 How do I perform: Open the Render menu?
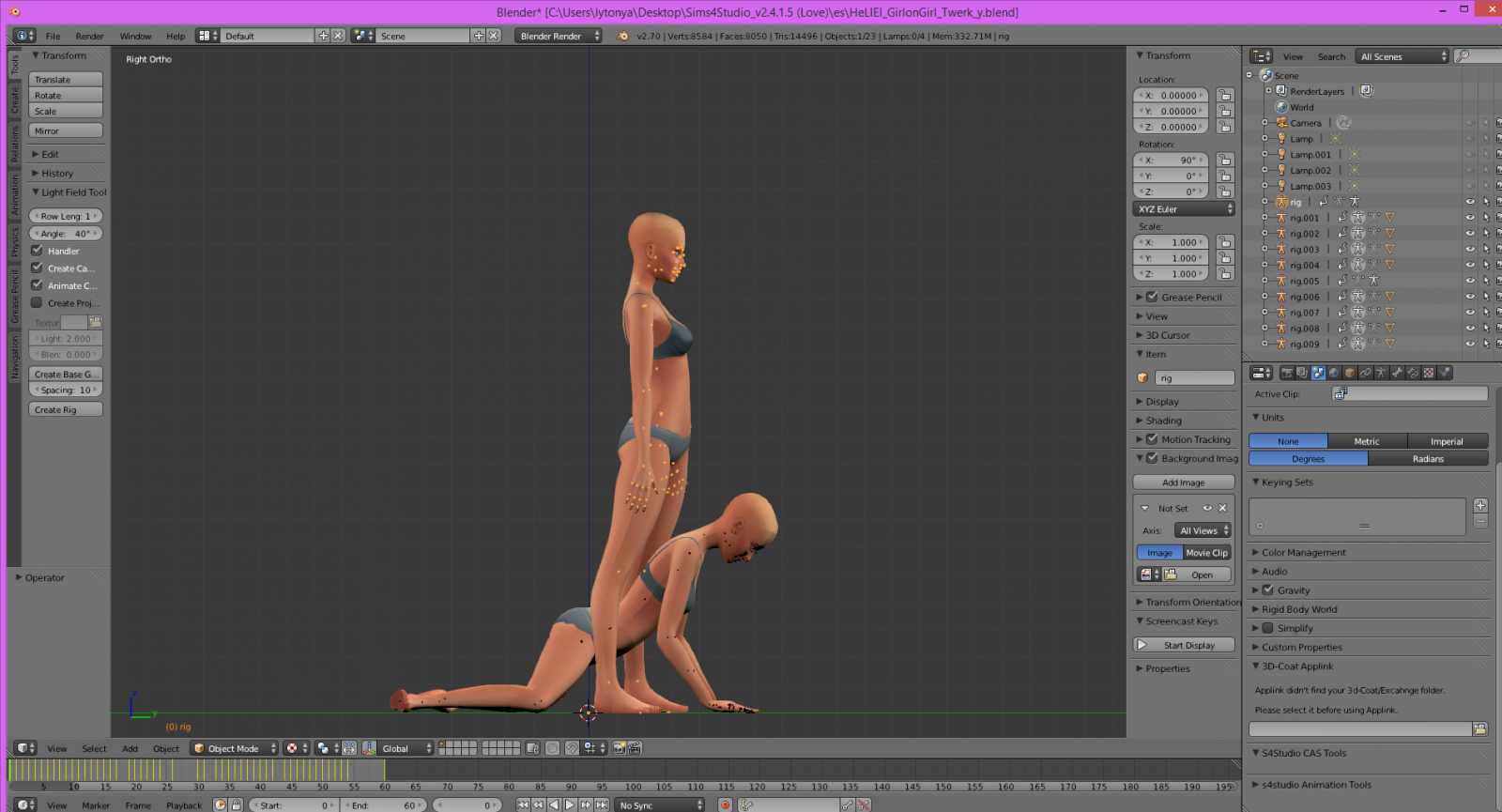(89, 36)
